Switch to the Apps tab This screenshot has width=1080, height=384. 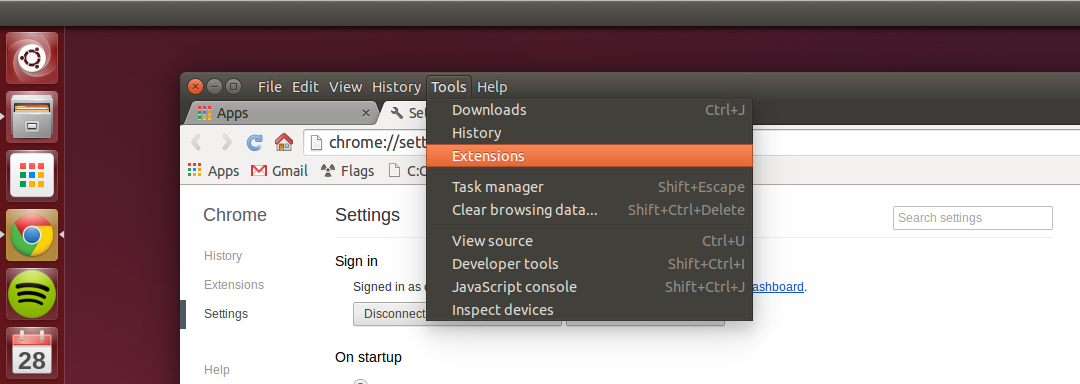click(276, 113)
